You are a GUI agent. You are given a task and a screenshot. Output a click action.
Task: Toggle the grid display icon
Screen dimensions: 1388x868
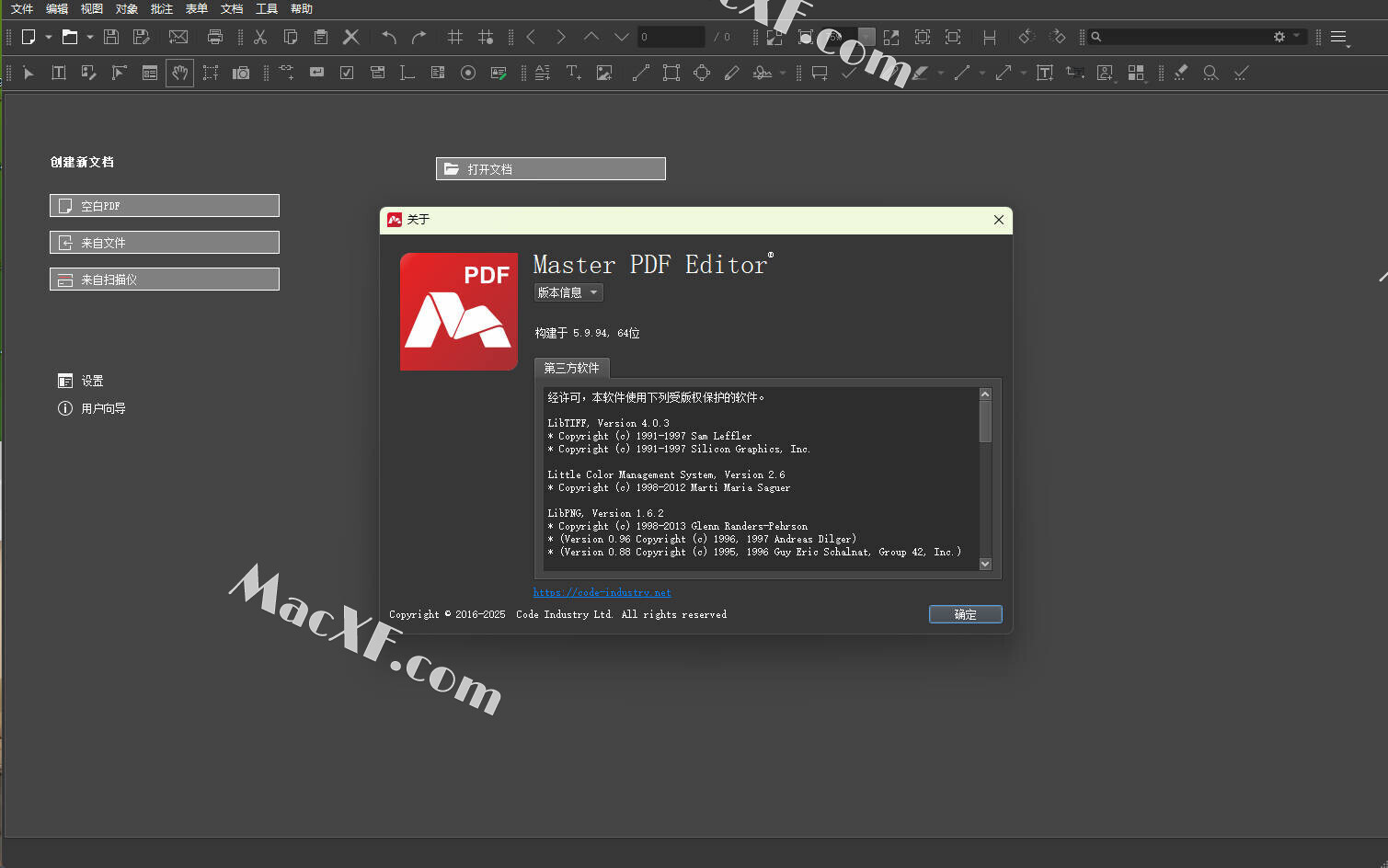tap(454, 37)
